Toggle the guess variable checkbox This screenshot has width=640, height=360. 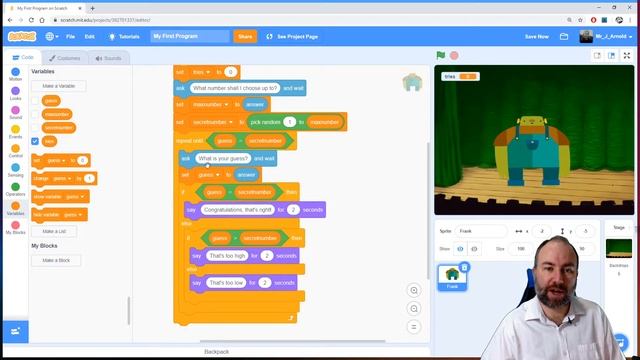pos(35,100)
